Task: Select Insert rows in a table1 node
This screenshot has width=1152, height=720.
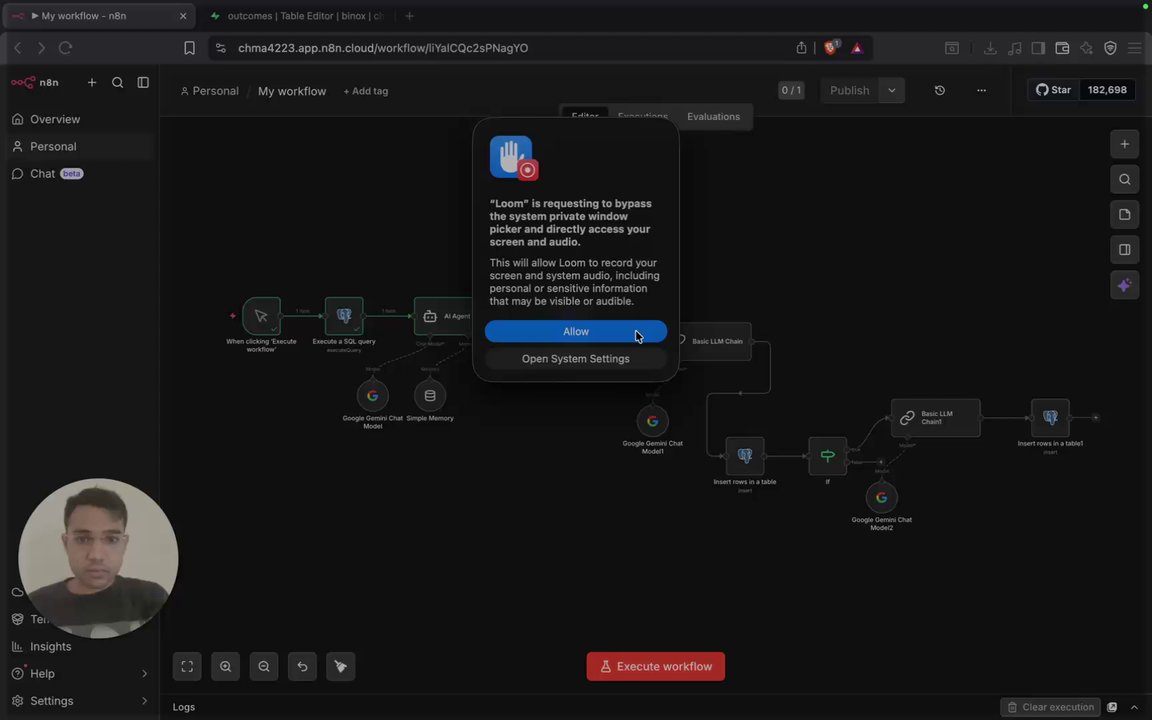Action: pyautogui.click(x=1050, y=417)
